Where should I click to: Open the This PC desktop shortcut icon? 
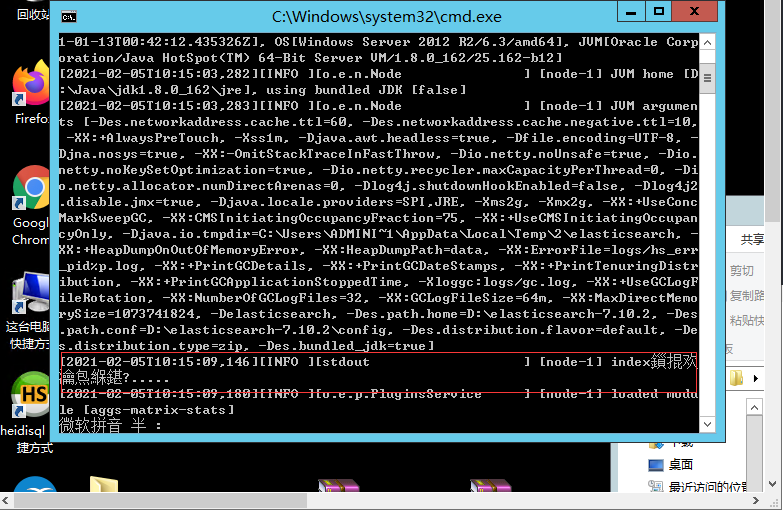[31, 292]
